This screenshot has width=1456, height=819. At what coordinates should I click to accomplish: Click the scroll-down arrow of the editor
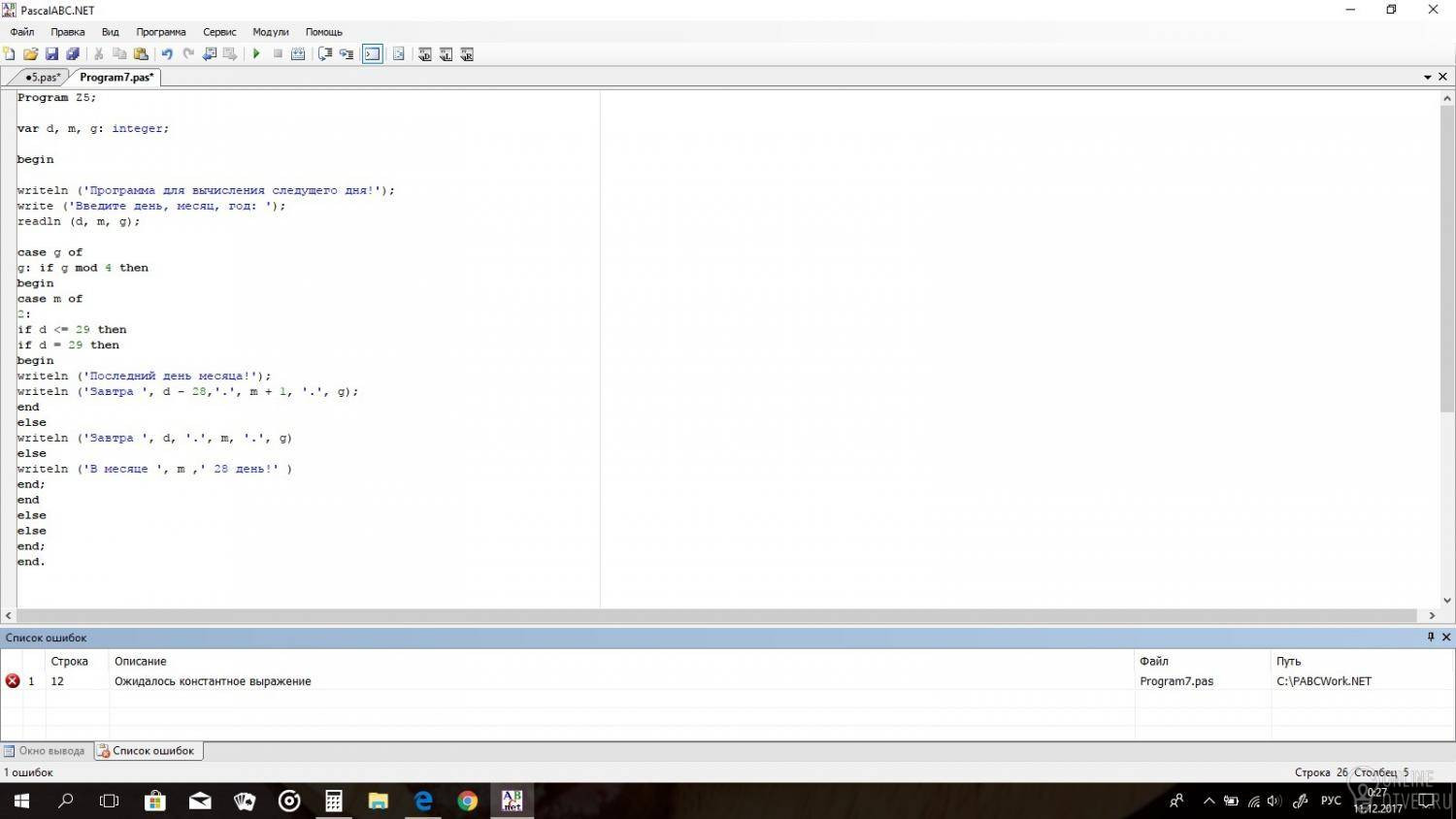tap(1447, 601)
